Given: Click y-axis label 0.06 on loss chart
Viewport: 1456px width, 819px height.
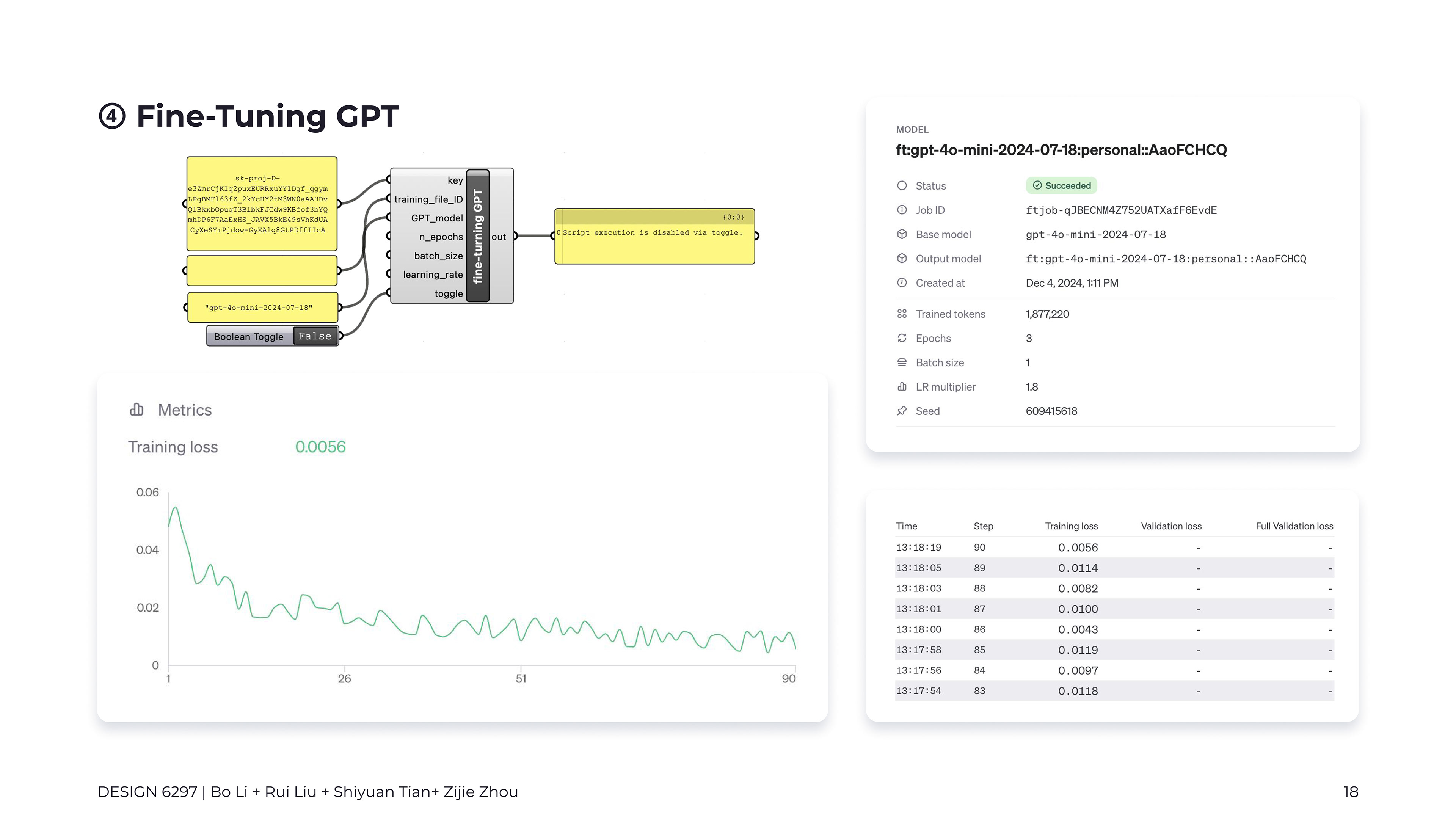Looking at the screenshot, I should (x=147, y=492).
